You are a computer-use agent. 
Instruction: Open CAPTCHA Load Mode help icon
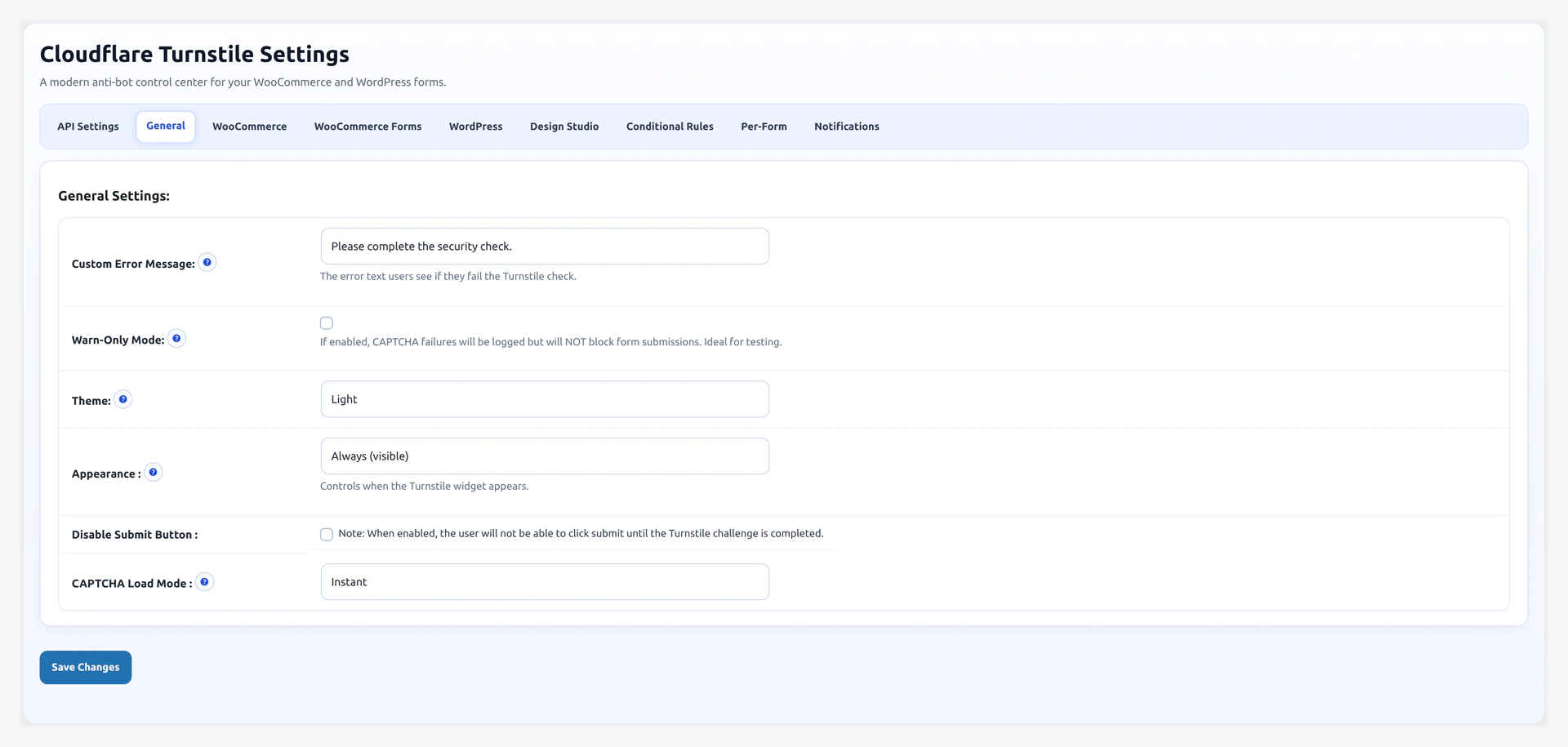tap(205, 582)
